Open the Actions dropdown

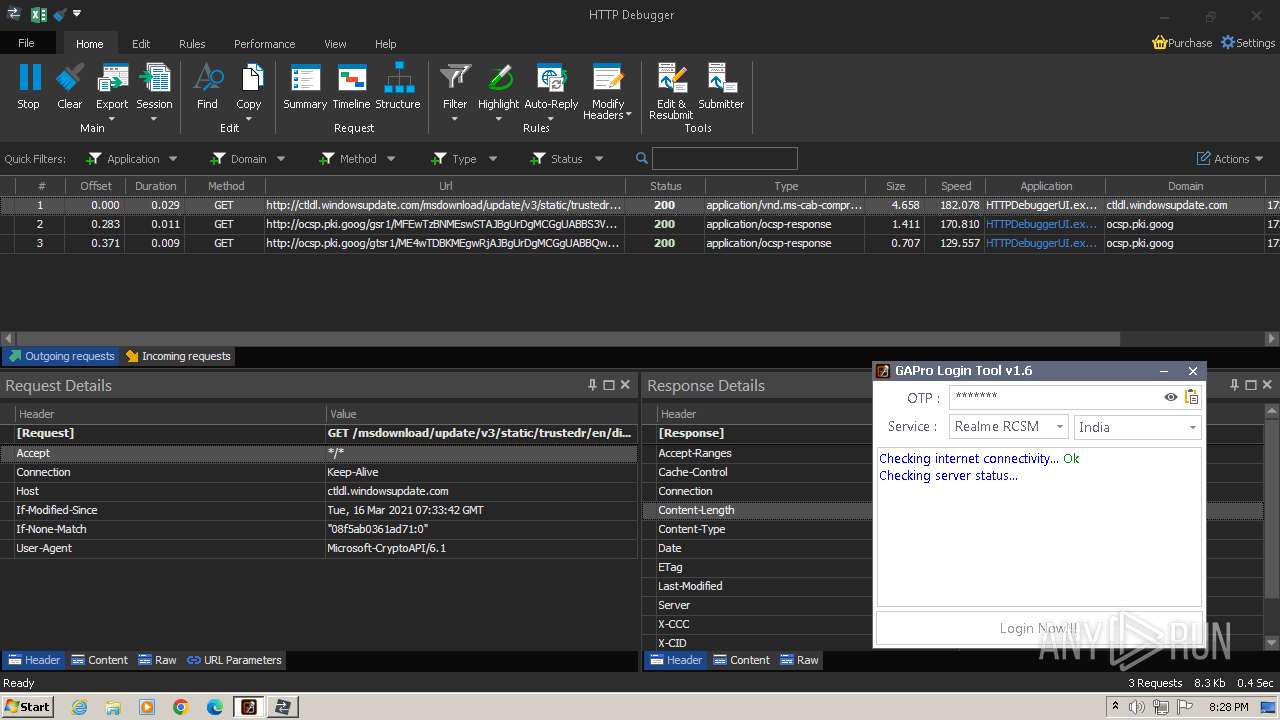1231,159
